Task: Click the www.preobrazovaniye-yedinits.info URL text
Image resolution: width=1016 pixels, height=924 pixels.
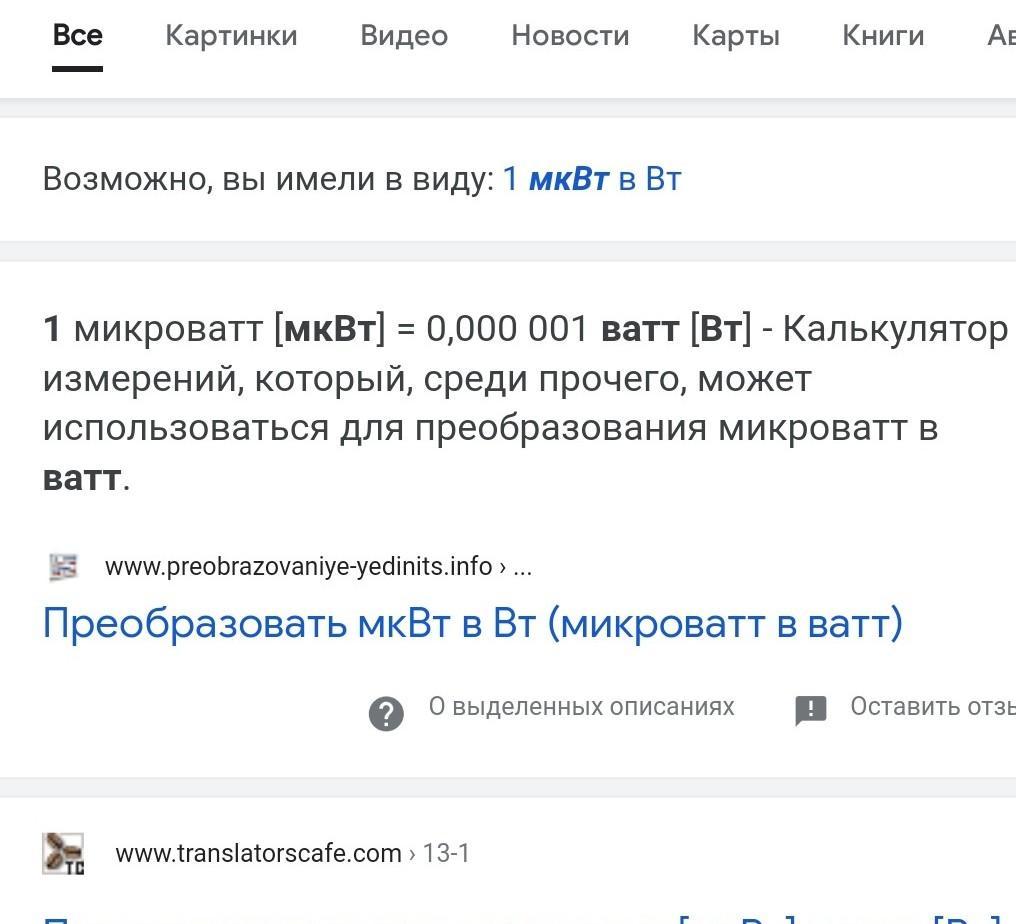Action: pos(298,567)
